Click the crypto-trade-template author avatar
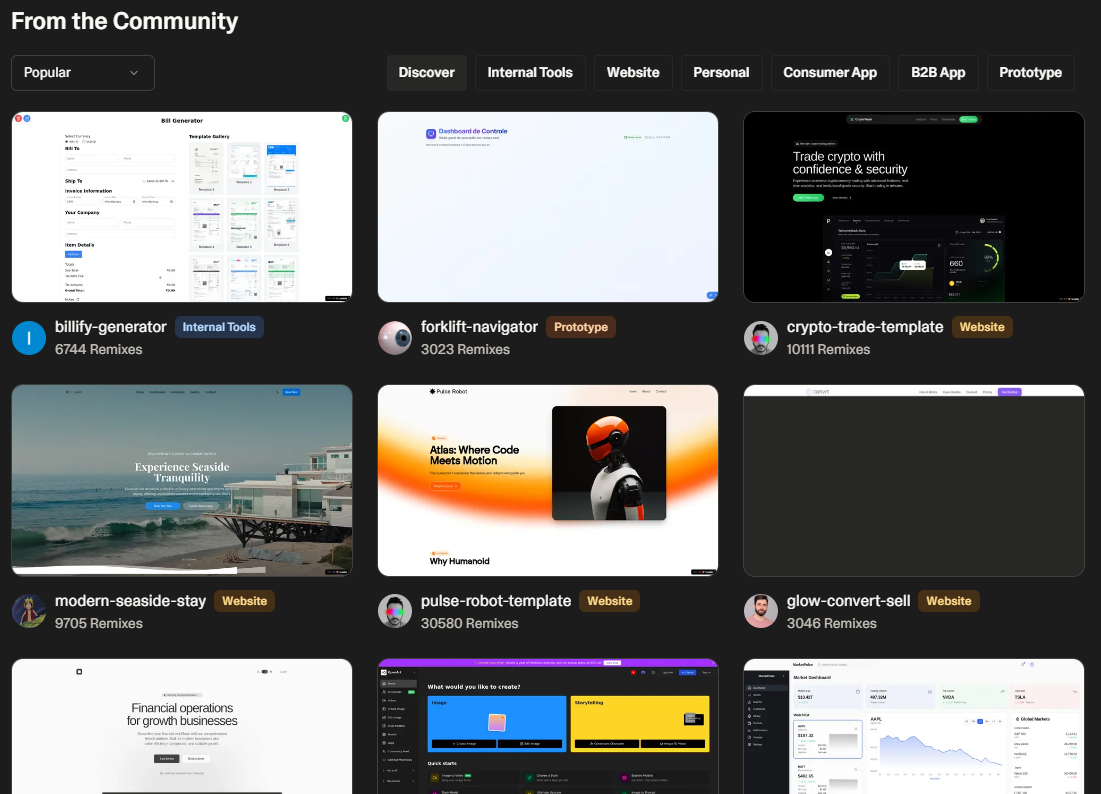This screenshot has width=1101, height=794. click(x=761, y=338)
